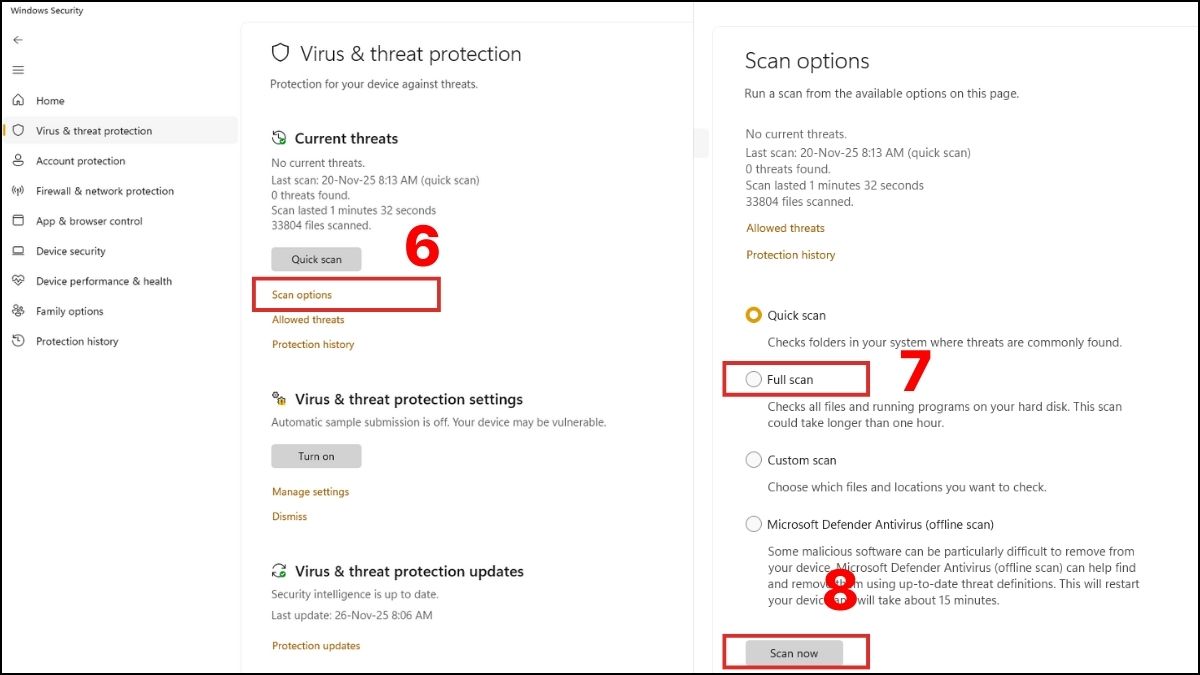Open Protection history from the sidebar
This screenshot has height=675, width=1200.
[x=75, y=341]
